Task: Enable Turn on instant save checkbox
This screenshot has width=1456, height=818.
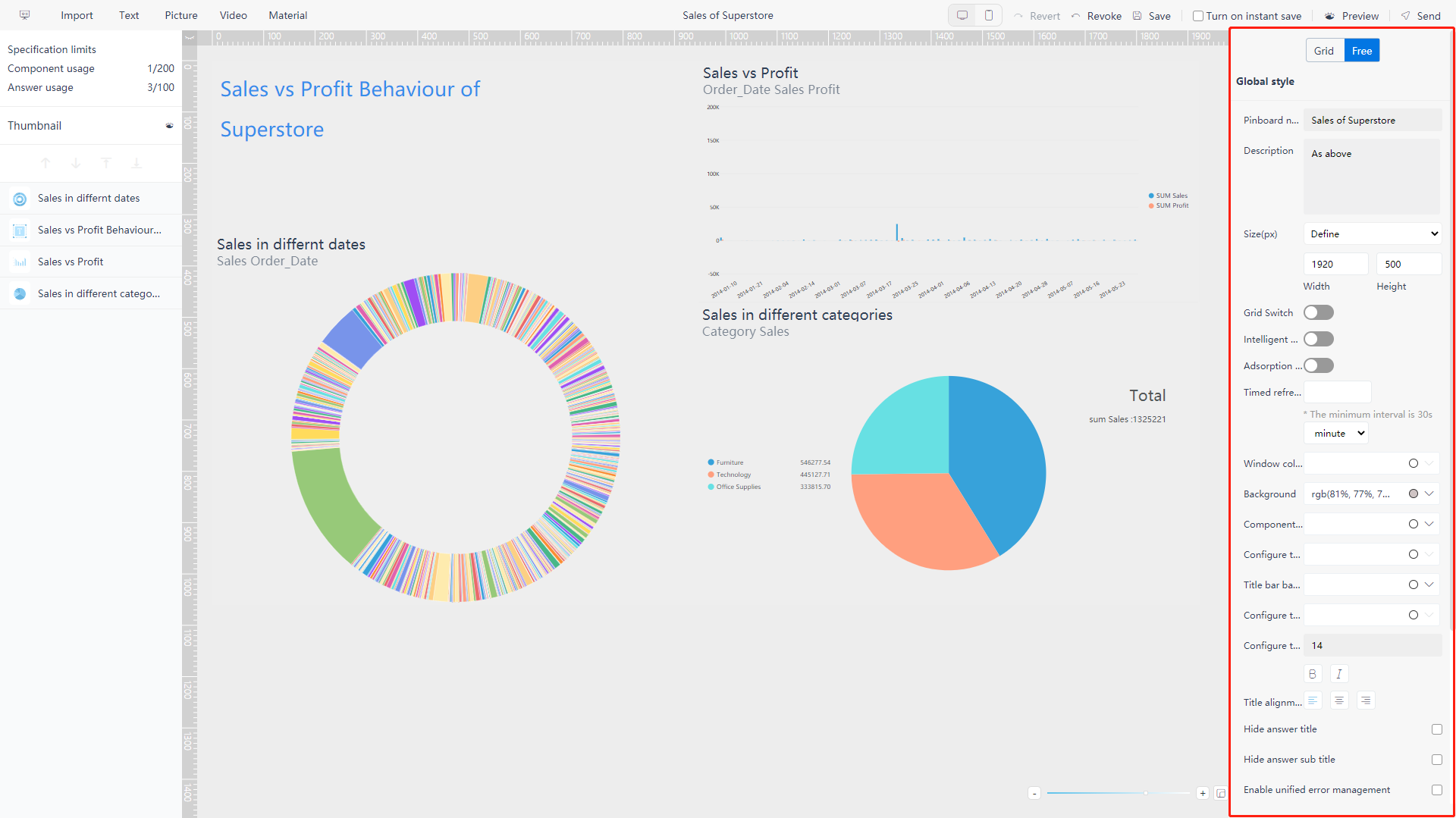Action: click(1198, 16)
